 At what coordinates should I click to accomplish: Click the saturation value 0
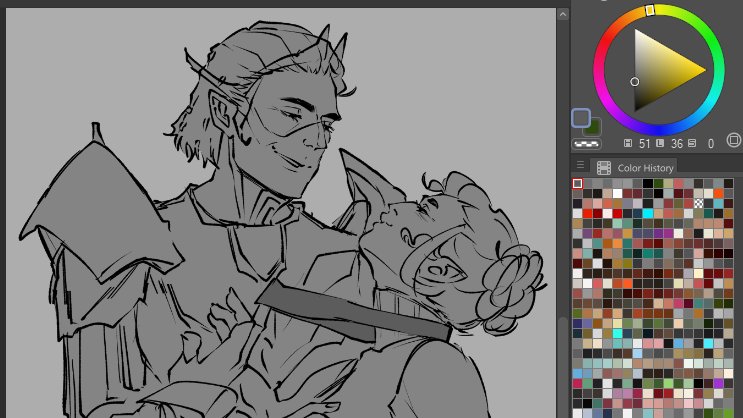pos(711,144)
